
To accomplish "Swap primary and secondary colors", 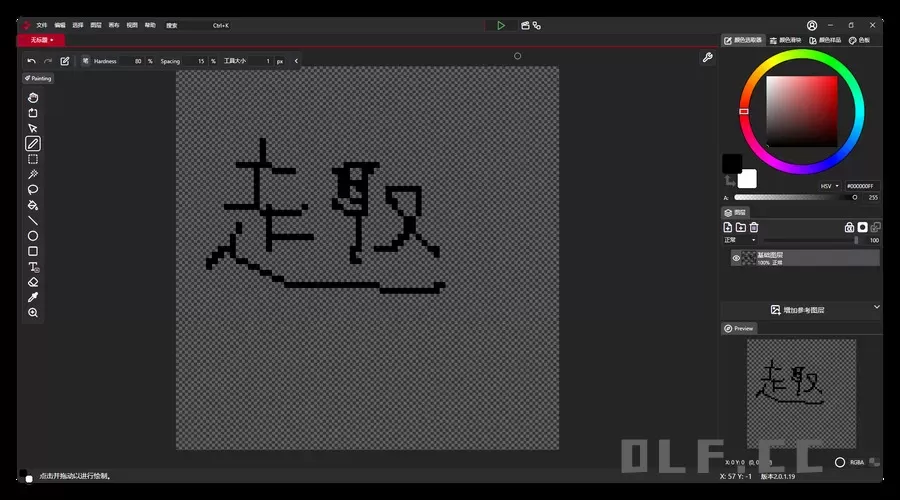I will pyautogui.click(x=730, y=181).
